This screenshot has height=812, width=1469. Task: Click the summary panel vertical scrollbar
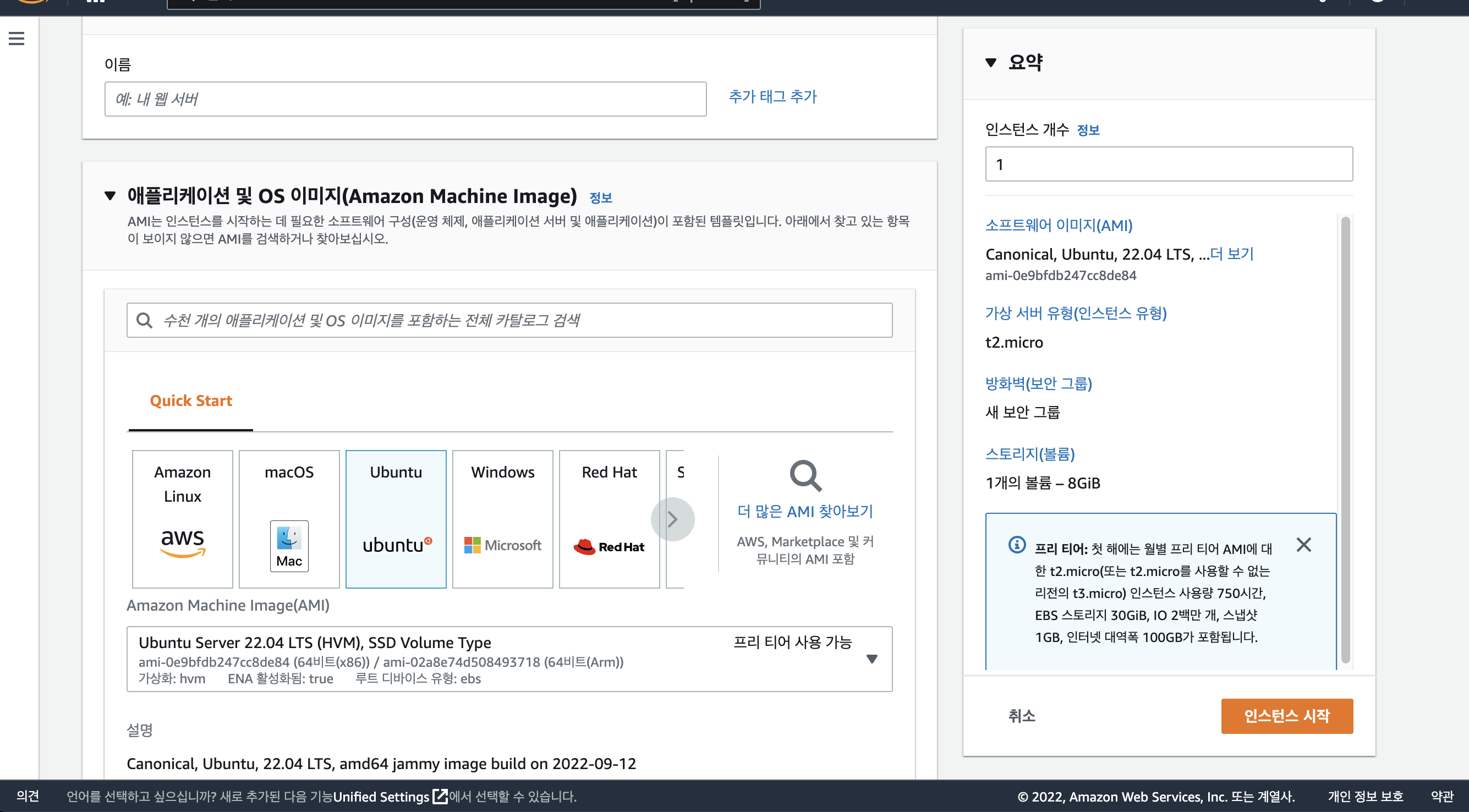[1345, 439]
